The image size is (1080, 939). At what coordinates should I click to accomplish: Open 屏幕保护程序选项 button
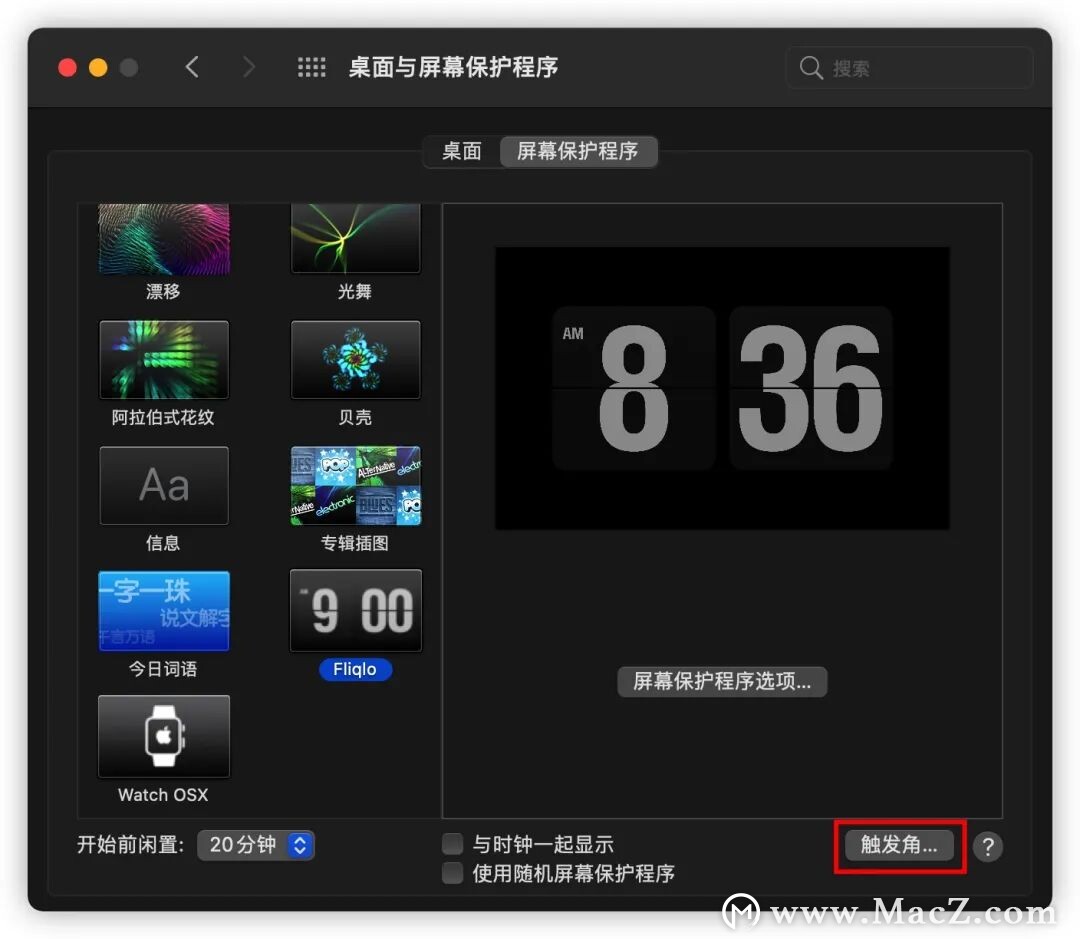point(722,681)
